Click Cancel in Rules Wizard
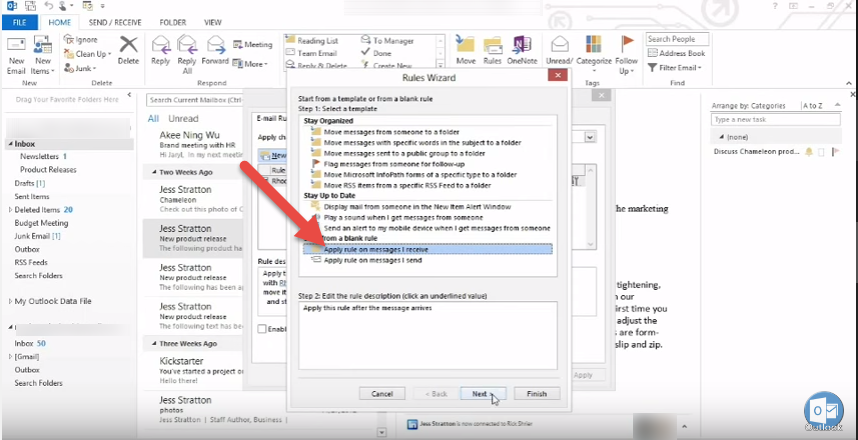 (x=382, y=393)
